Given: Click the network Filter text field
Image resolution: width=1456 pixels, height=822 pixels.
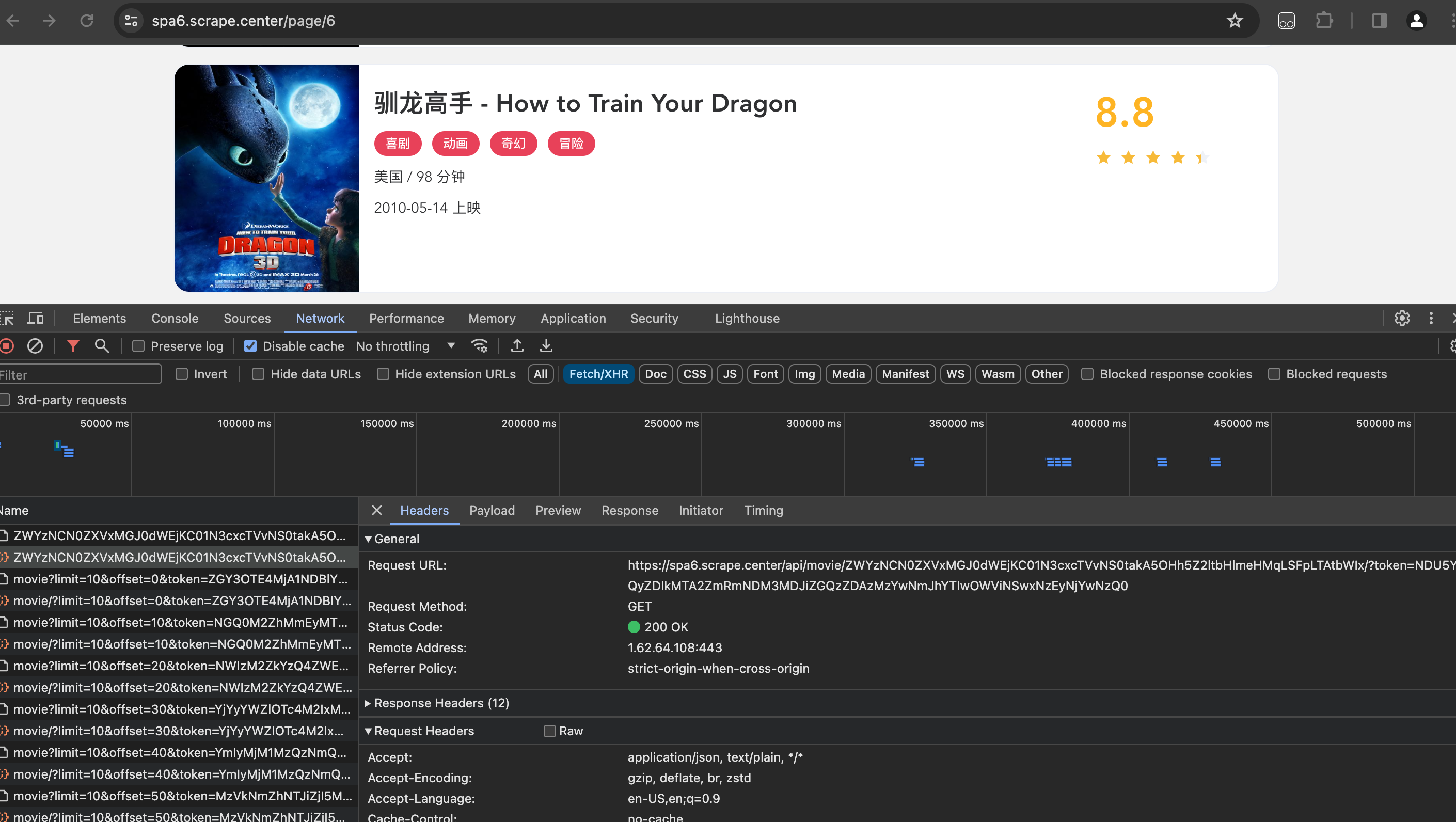Looking at the screenshot, I should pos(79,375).
